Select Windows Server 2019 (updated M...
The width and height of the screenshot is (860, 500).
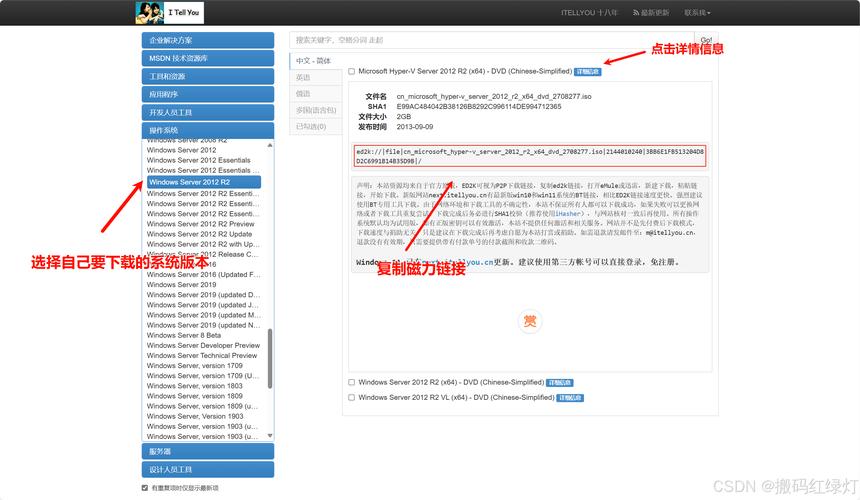pos(203,315)
